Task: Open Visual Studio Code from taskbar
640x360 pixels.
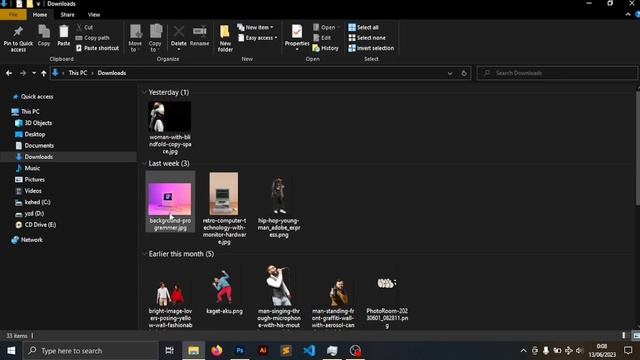Action: [309, 351]
